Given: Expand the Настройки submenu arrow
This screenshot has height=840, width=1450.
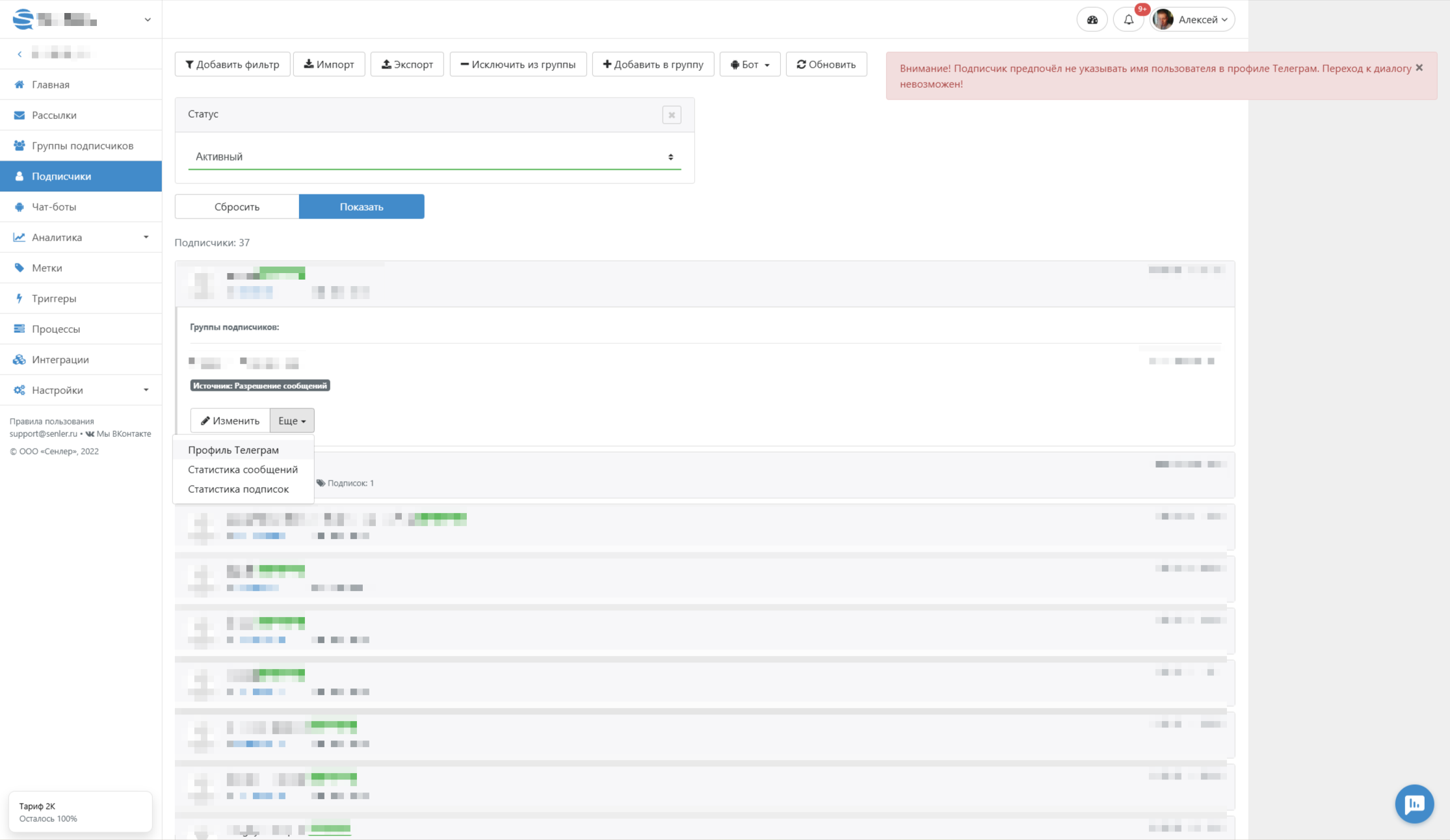Looking at the screenshot, I should (146, 390).
